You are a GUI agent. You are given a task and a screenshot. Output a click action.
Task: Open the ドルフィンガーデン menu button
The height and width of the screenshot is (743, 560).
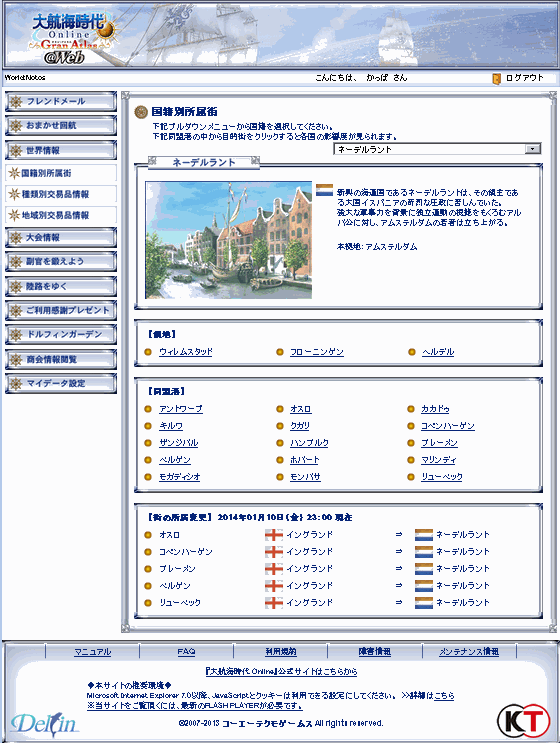[61, 335]
